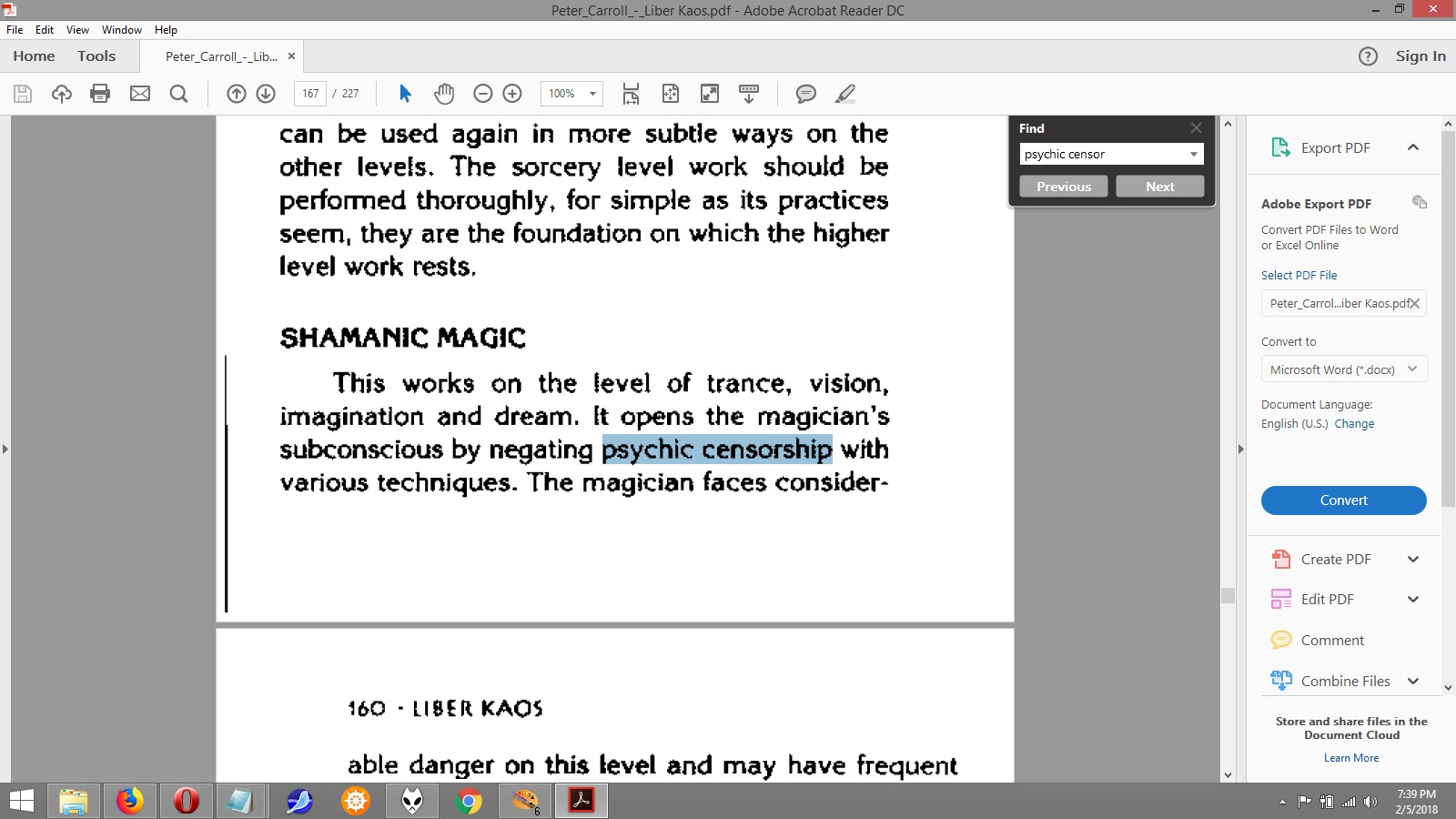Click the Change language link
The width and height of the screenshot is (1456, 819).
[1354, 424]
